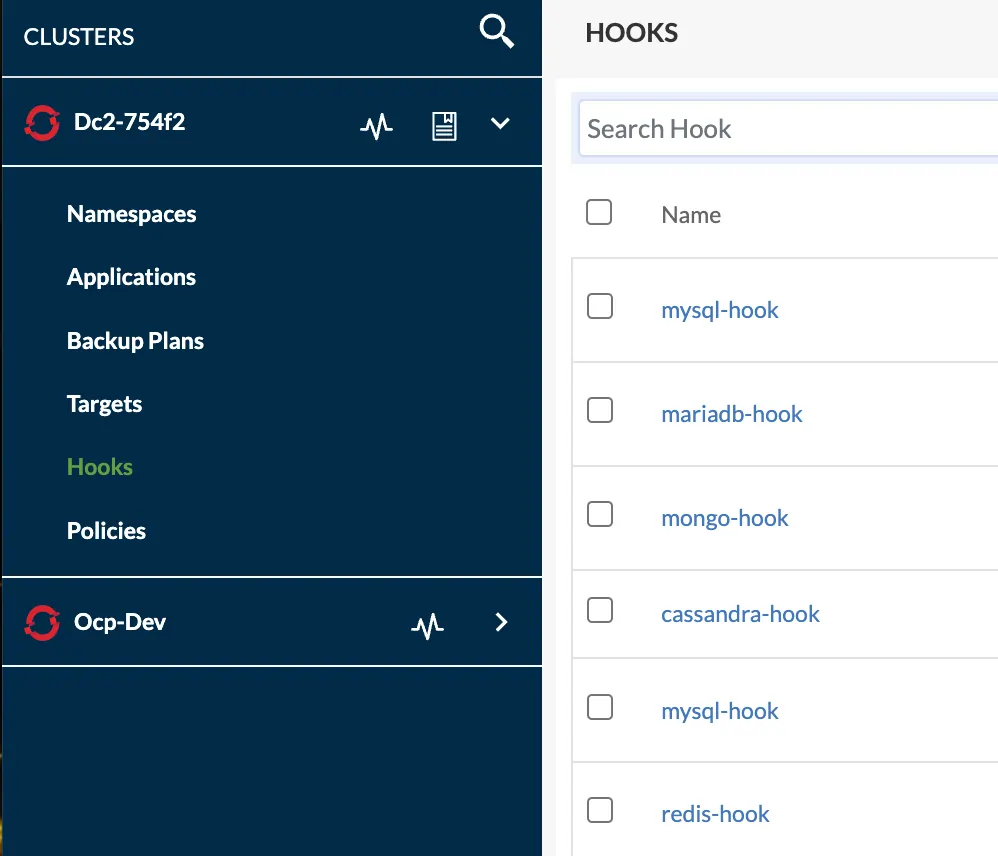Image resolution: width=998 pixels, height=856 pixels.
Task: Select the mongo-hook row checkbox
Action: (x=600, y=514)
